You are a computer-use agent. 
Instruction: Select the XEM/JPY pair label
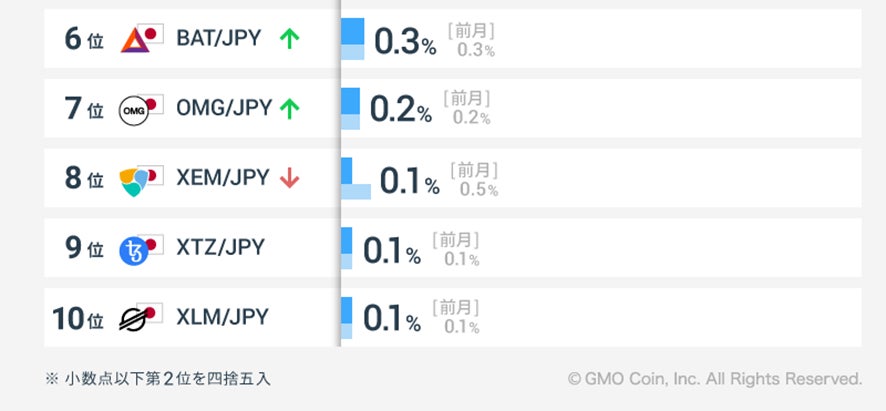pos(222,178)
